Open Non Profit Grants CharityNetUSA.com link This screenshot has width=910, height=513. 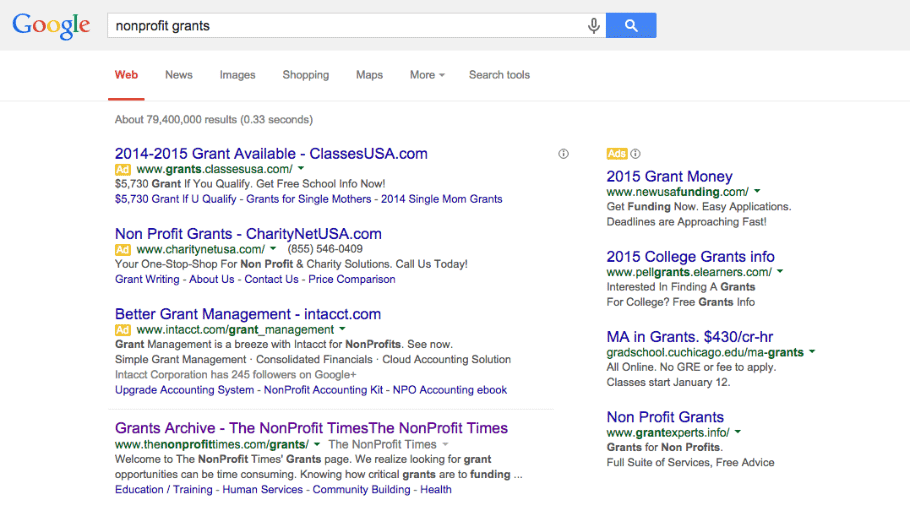[248, 234]
